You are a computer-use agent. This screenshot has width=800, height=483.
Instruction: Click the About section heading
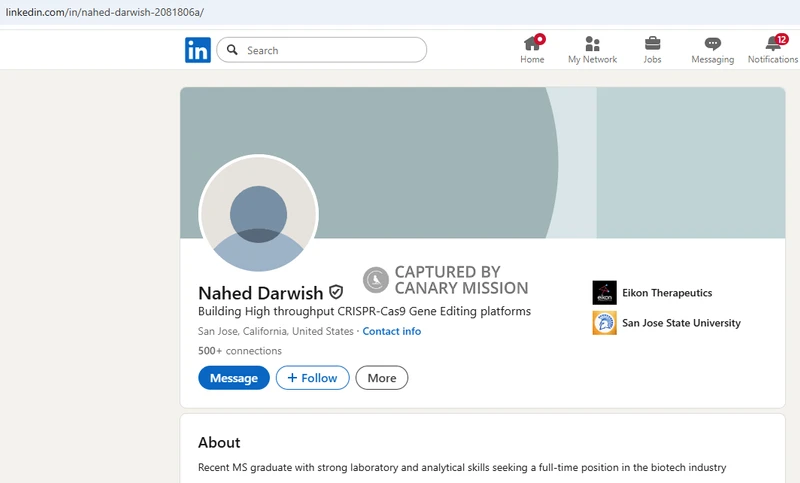point(219,442)
